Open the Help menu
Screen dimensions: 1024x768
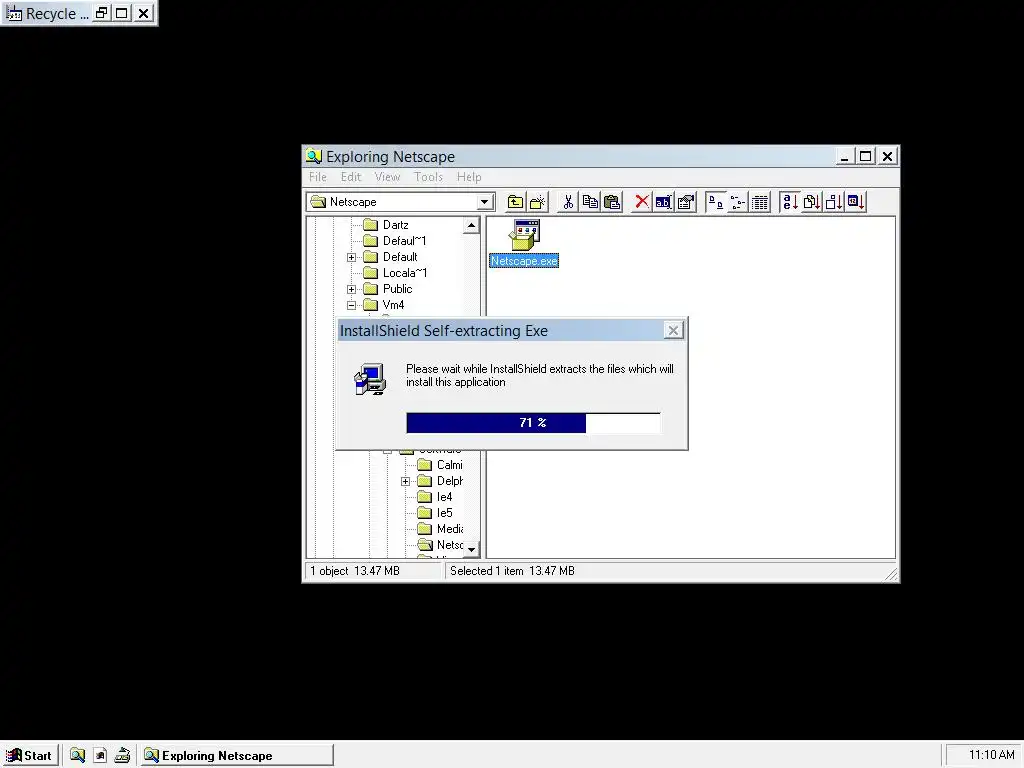point(469,177)
